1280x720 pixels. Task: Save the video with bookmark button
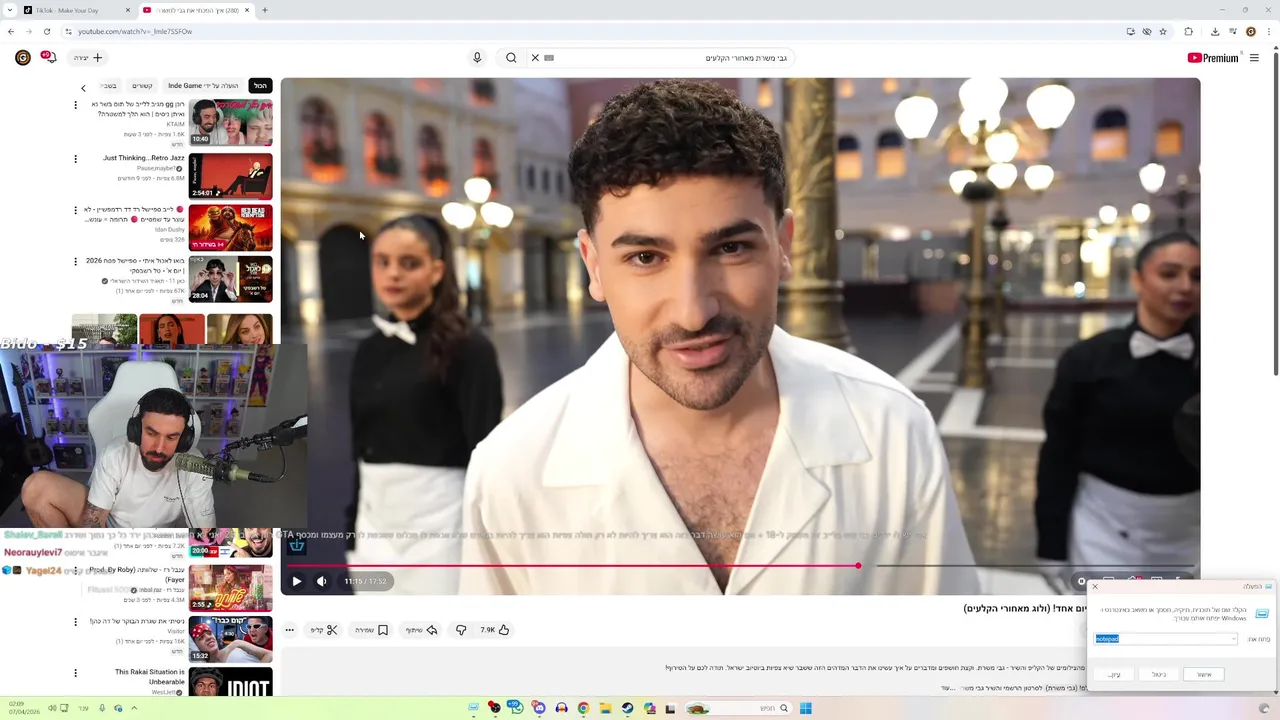click(x=371, y=630)
